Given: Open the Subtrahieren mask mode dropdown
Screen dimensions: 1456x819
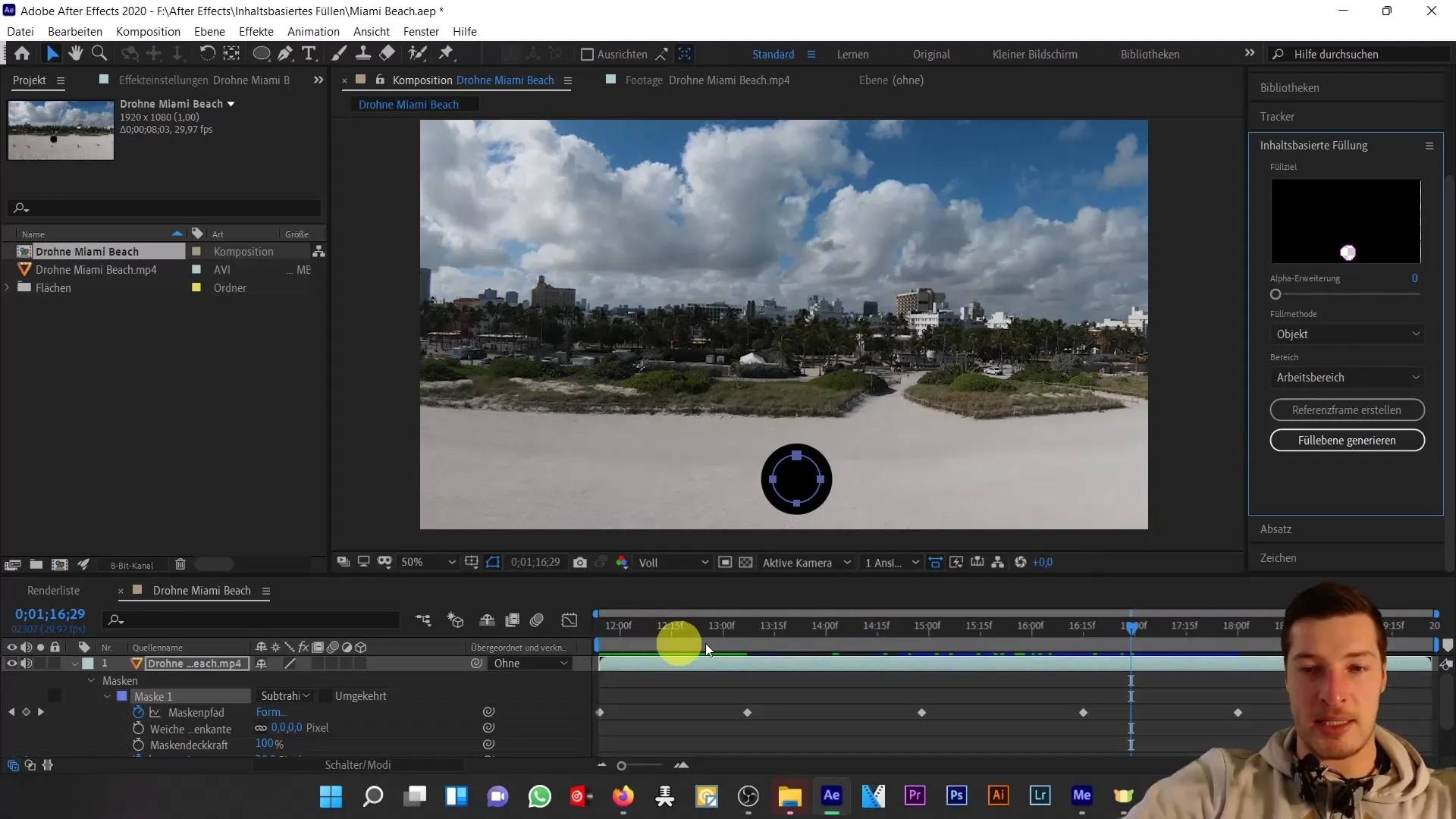Looking at the screenshot, I should tap(284, 696).
